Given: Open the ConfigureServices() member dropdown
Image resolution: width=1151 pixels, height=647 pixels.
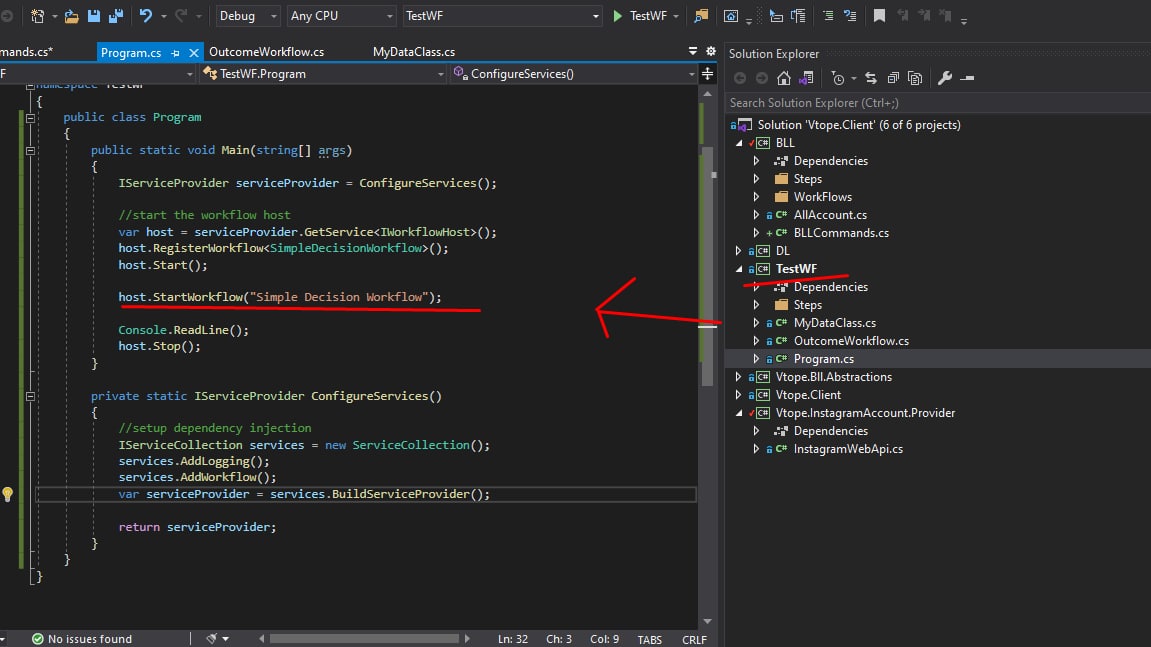Looking at the screenshot, I should 573,73.
